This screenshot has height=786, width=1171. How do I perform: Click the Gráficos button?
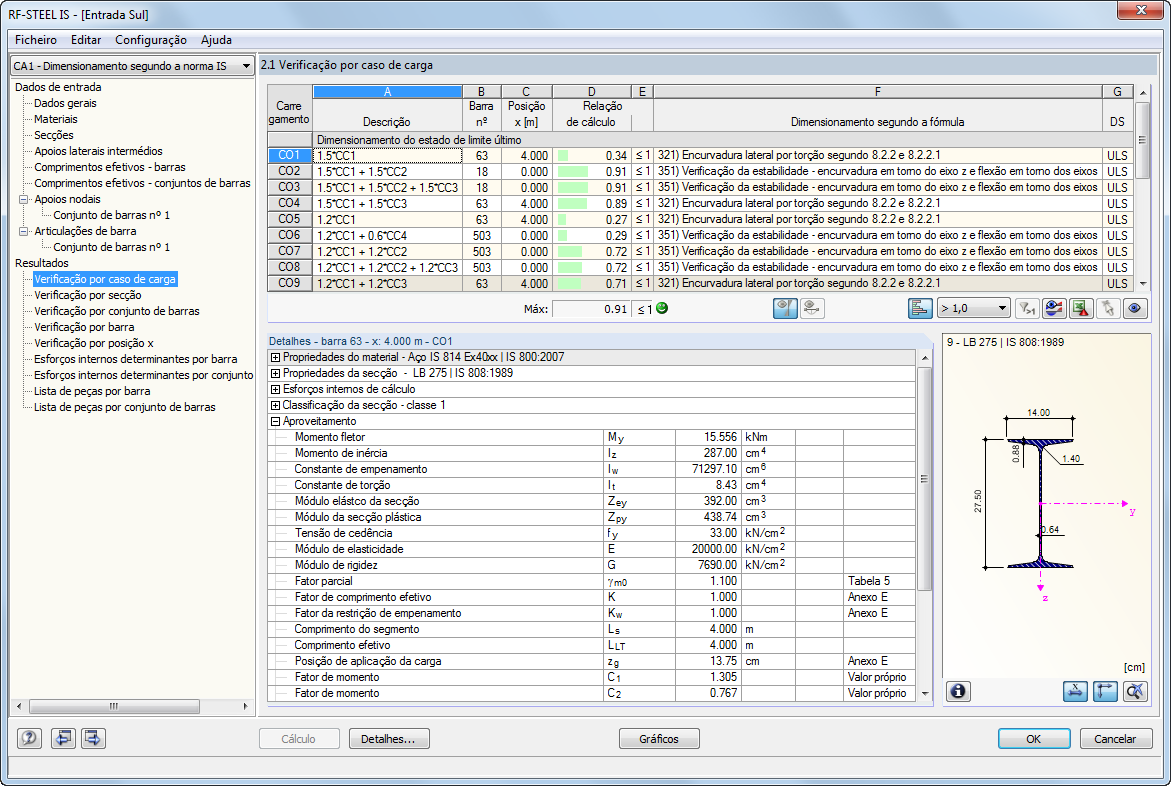point(659,739)
